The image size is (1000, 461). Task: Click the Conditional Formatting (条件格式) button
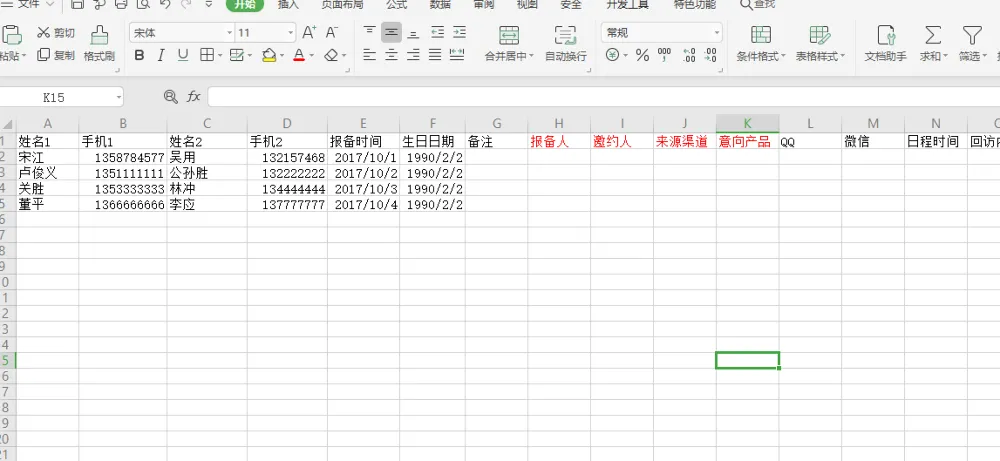pyautogui.click(x=761, y=44)
